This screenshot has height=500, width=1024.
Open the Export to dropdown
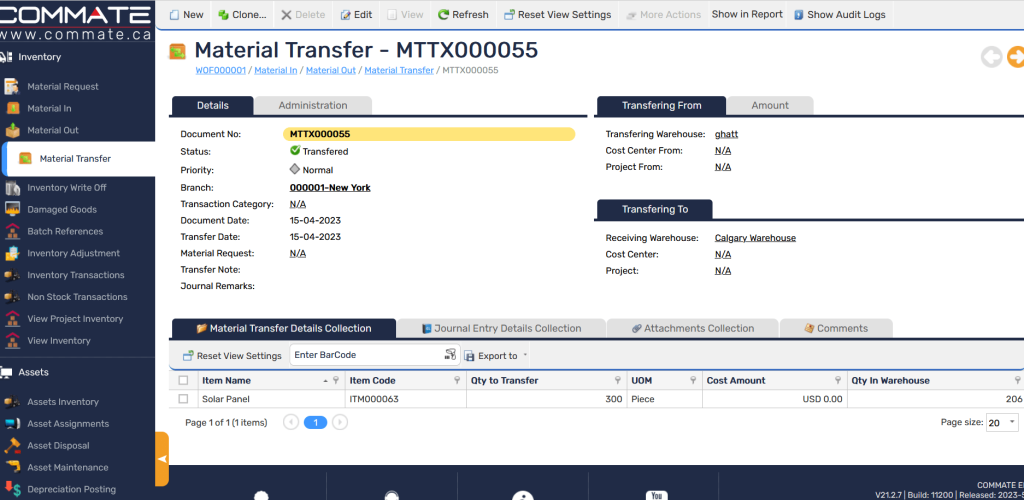(x=496, y=356)
